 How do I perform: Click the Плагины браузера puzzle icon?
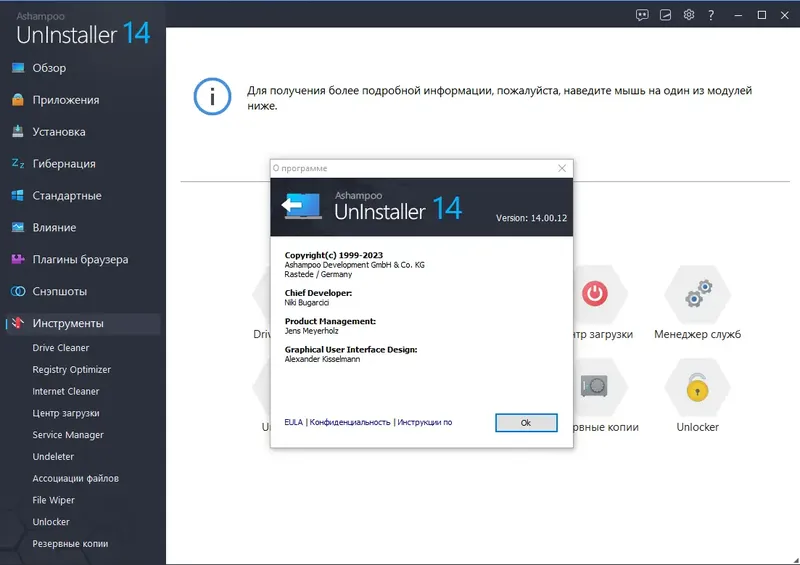18,259
